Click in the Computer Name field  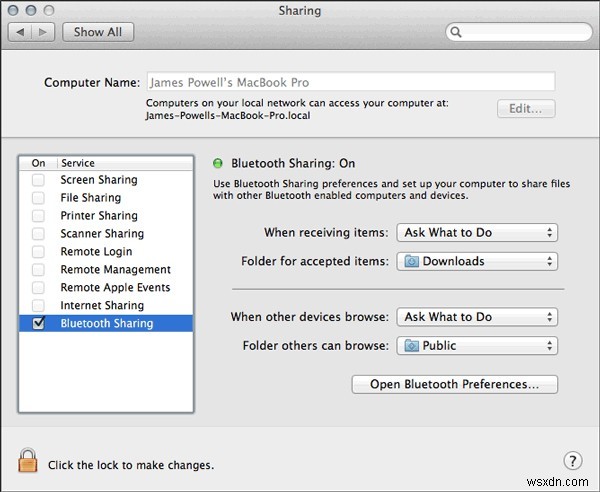[x=351, y=82]
